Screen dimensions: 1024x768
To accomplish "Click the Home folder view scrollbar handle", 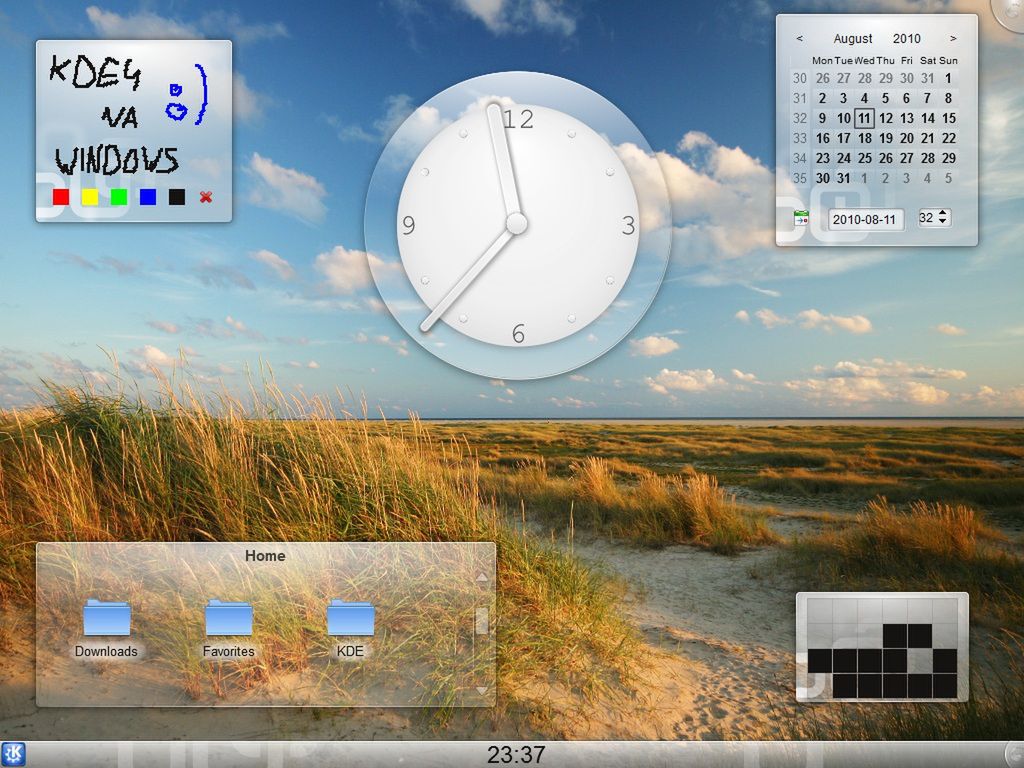I will click(481, 621).
